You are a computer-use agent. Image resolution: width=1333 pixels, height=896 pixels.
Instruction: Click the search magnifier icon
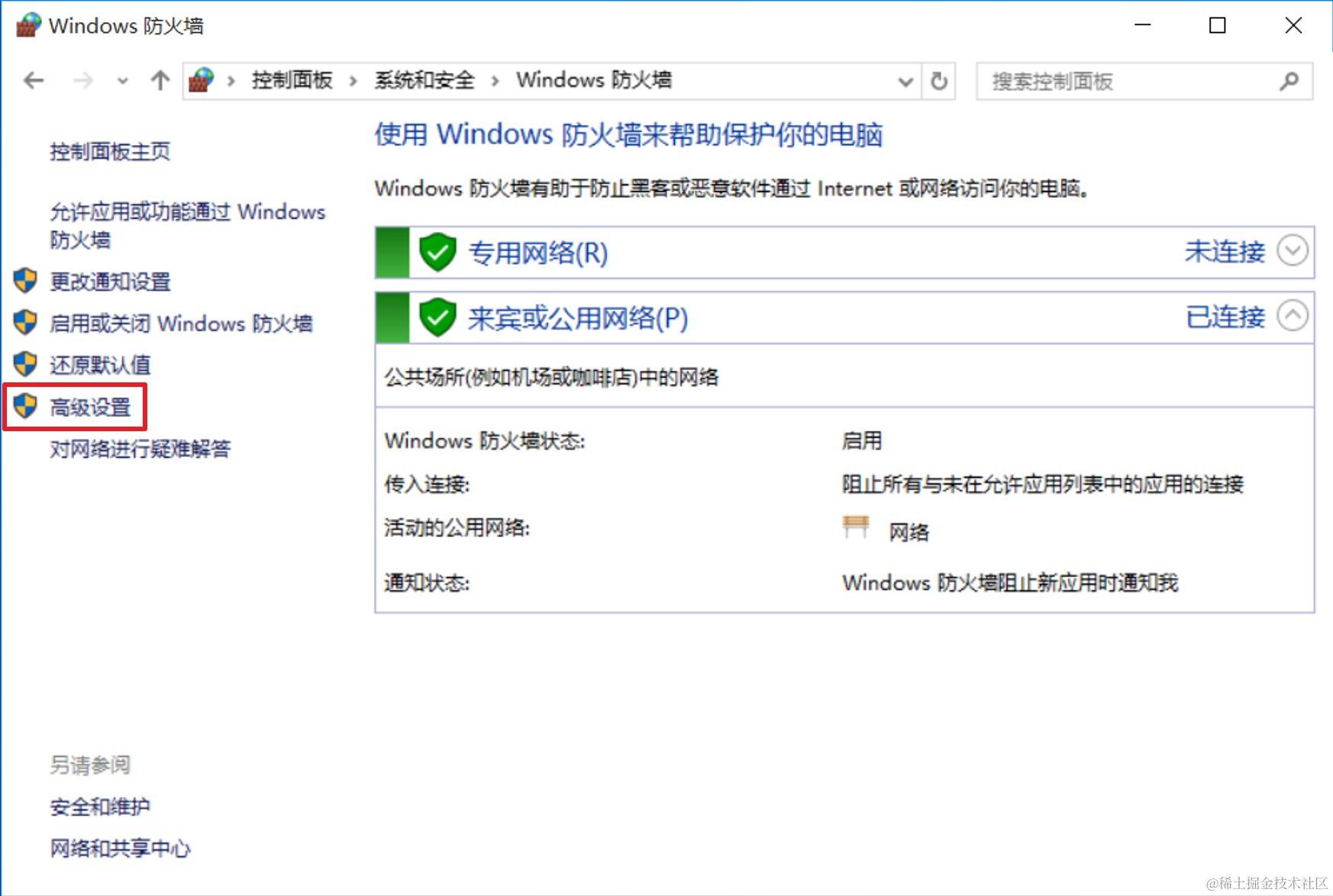click(x=1289, y=81)
